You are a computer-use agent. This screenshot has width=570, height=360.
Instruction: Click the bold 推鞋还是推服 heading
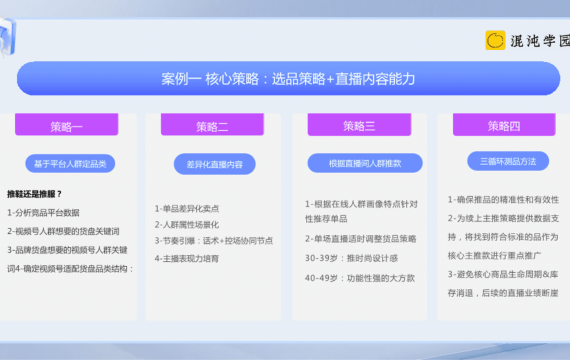tap(35, 194)
